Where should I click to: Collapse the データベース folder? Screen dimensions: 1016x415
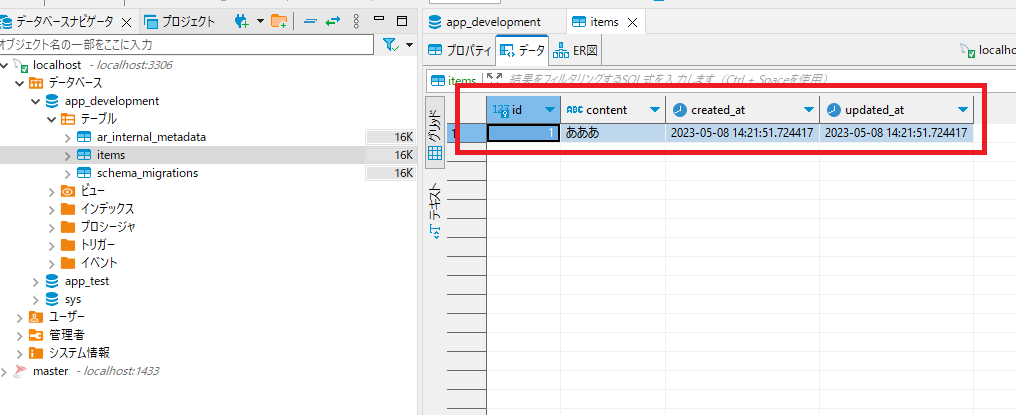[x=19, y=83]
